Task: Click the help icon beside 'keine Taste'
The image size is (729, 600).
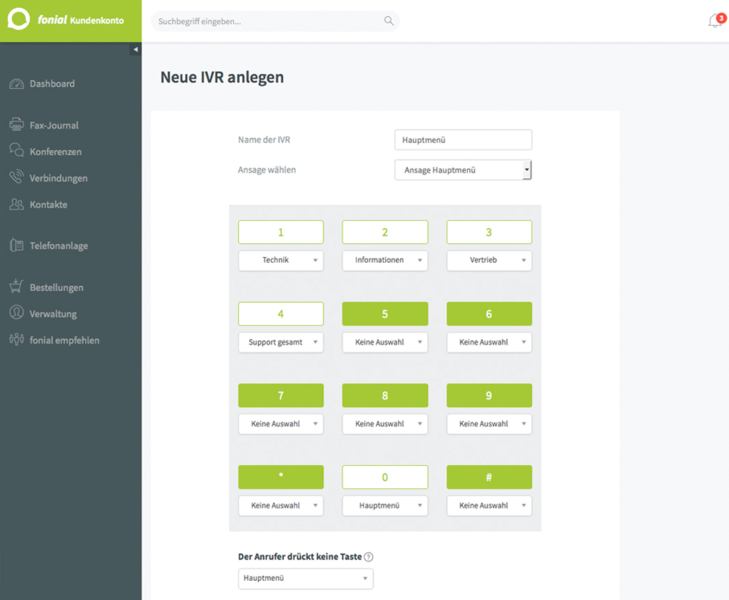Action: click(x=369, y=557)
